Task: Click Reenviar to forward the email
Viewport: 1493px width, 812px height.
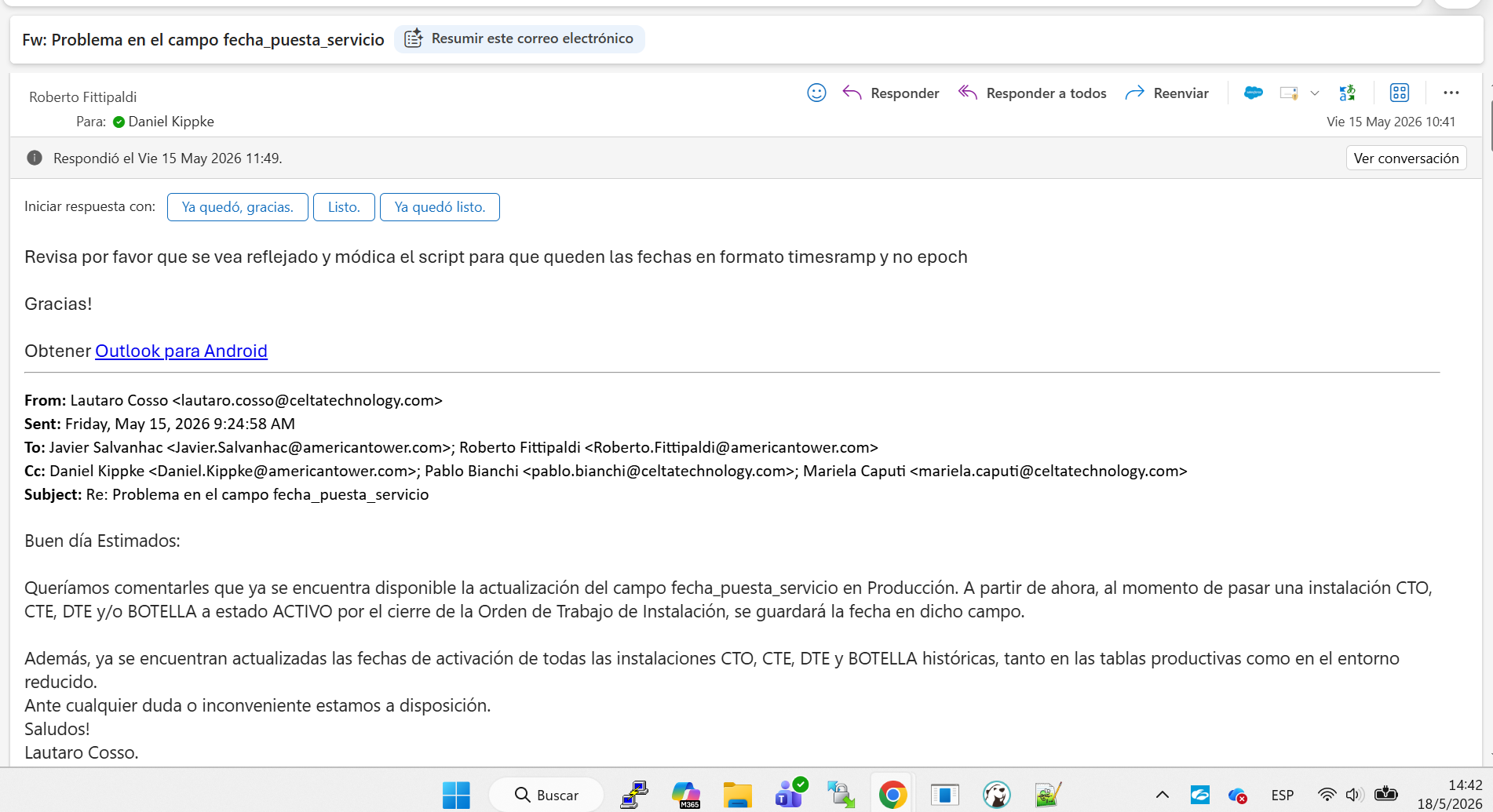Action: point(1167,93)
